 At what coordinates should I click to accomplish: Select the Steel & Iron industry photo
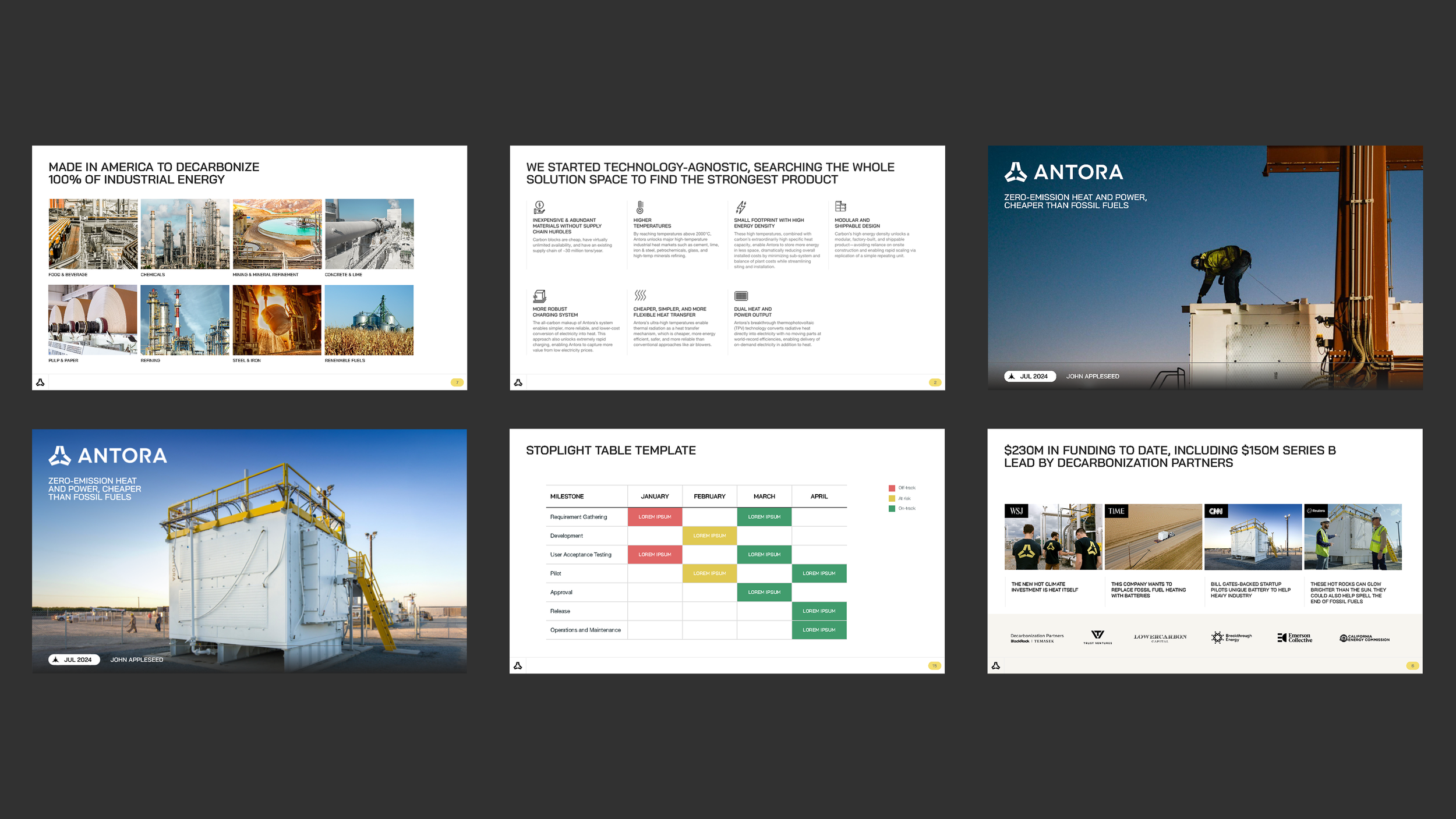(277, 320)
